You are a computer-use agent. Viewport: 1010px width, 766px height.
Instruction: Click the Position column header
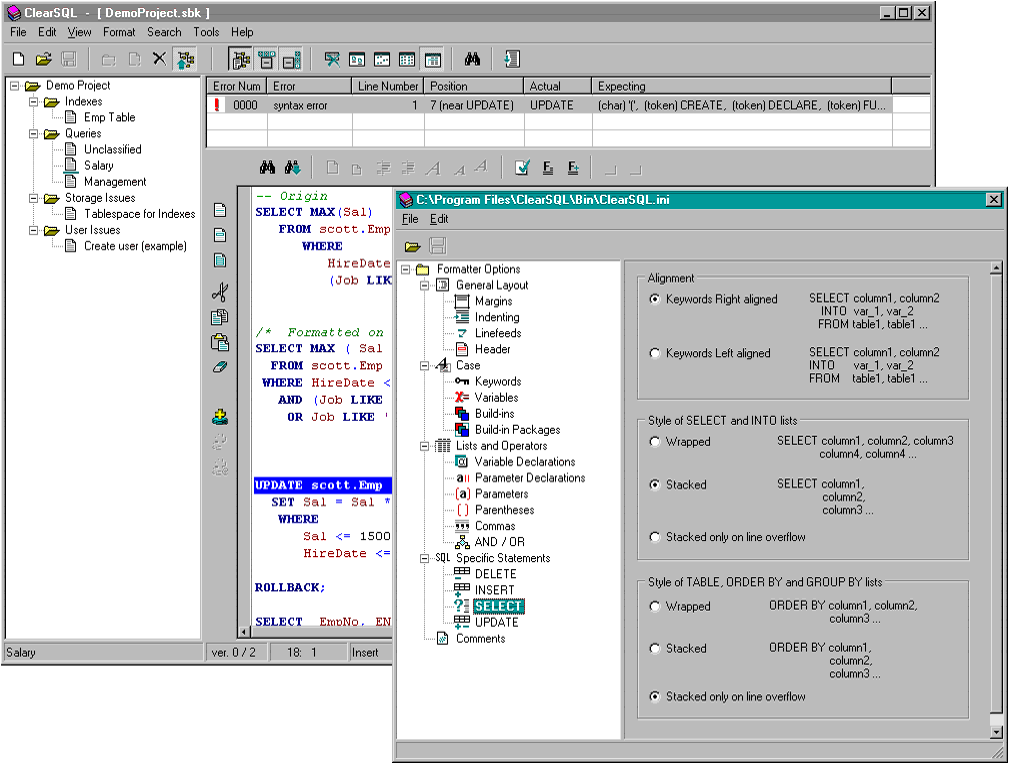(x=474, y=86)
